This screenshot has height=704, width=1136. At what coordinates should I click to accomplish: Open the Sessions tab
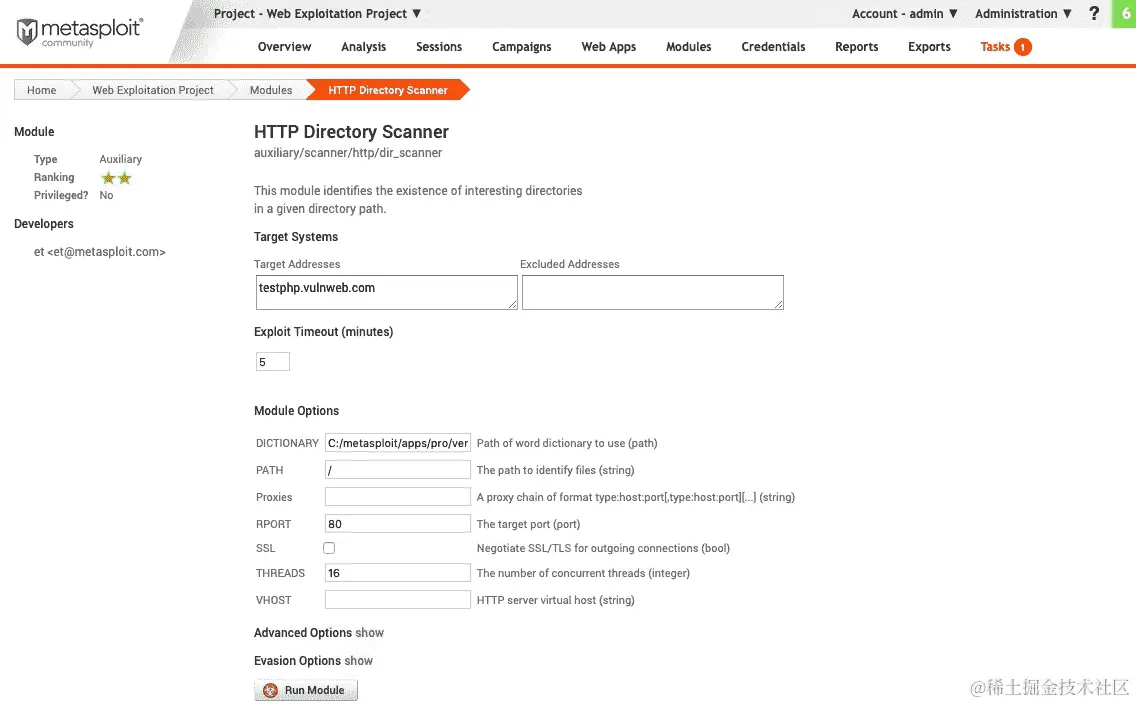click(x=439, y=46)
